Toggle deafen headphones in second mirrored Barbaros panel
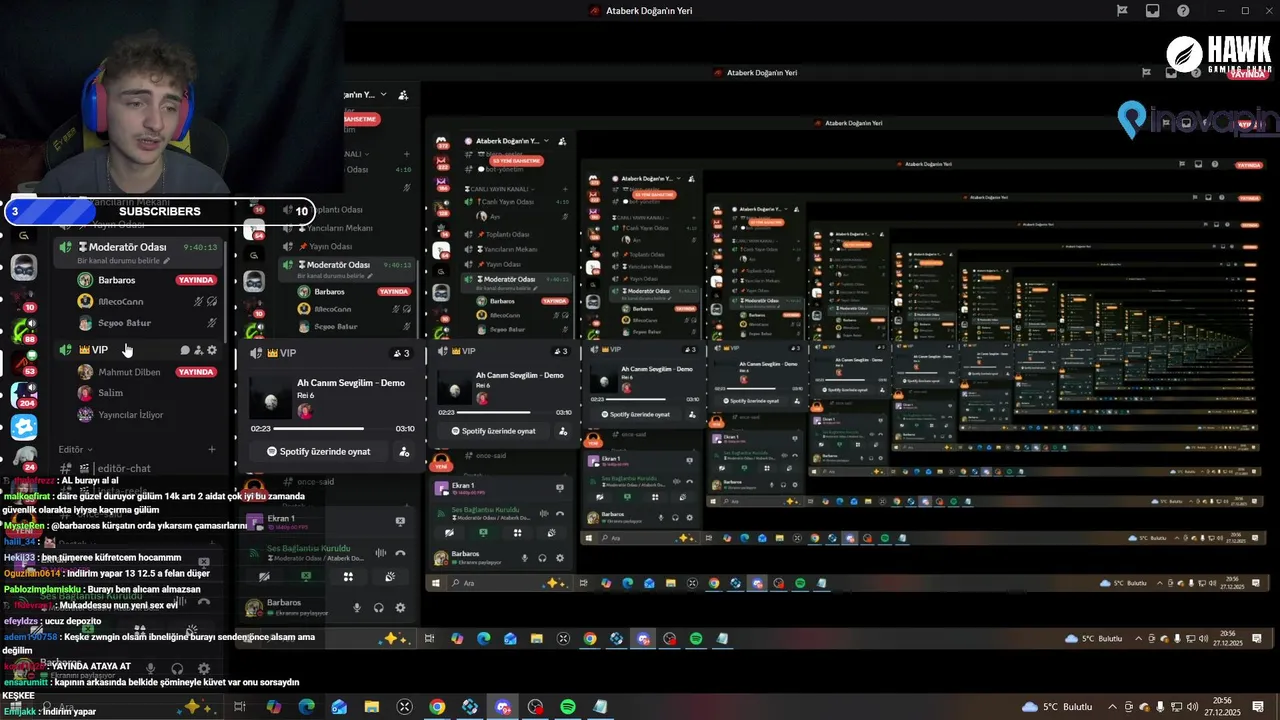The height and width of the screenshot is (720, 1280). pyautogui.click(x=542, y=558)
